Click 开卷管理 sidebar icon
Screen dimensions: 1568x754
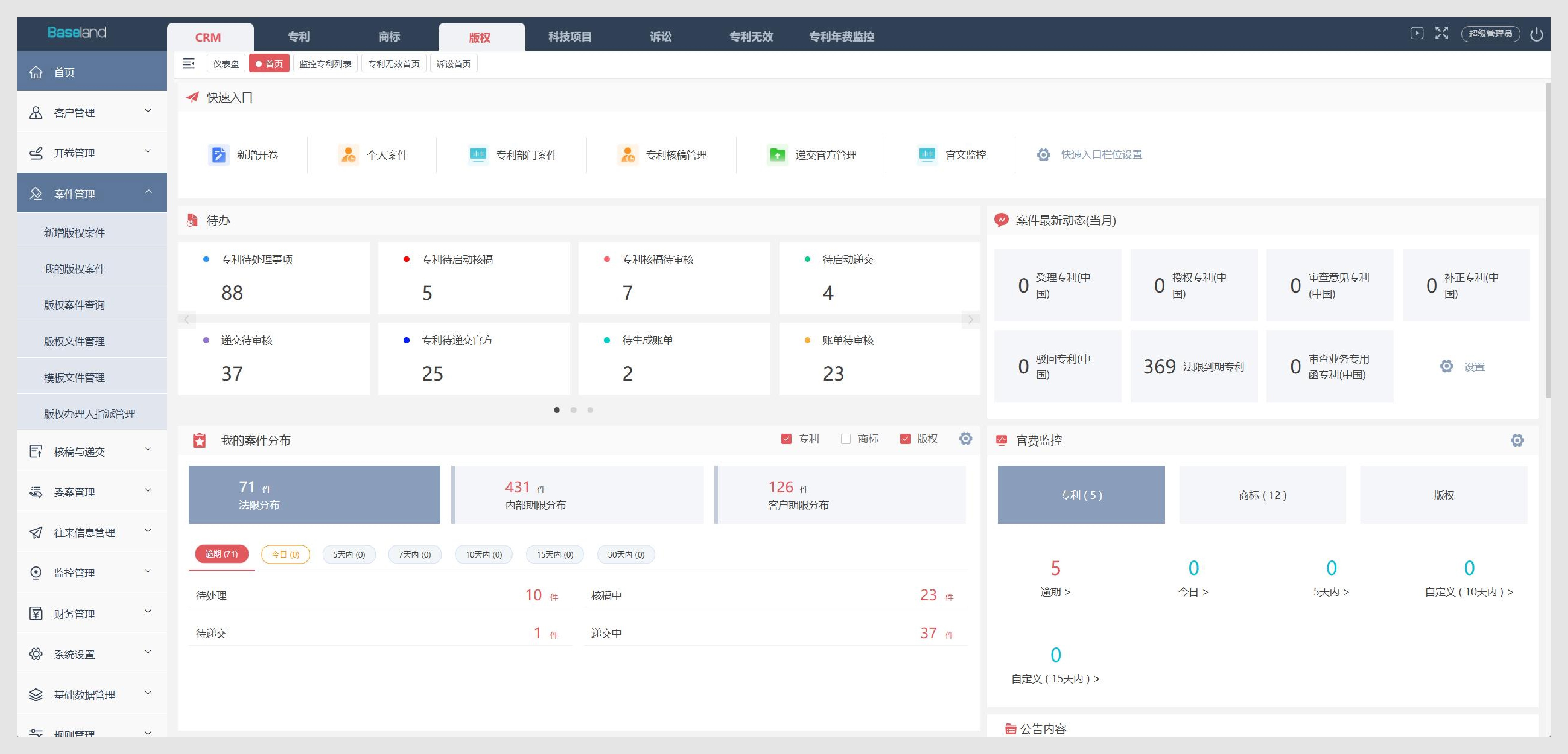pos(36,153)
